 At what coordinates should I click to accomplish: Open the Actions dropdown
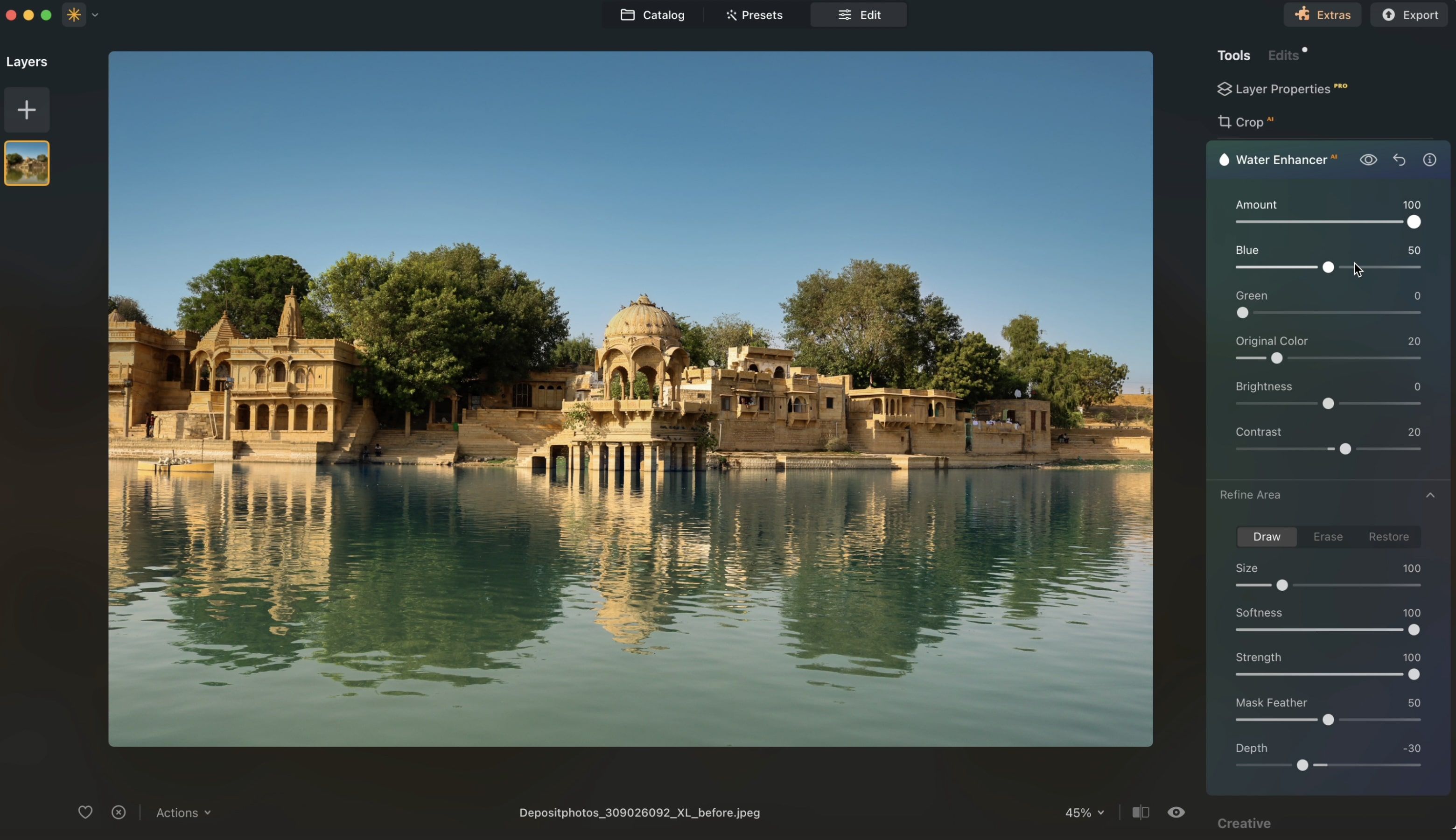point(183,812)
